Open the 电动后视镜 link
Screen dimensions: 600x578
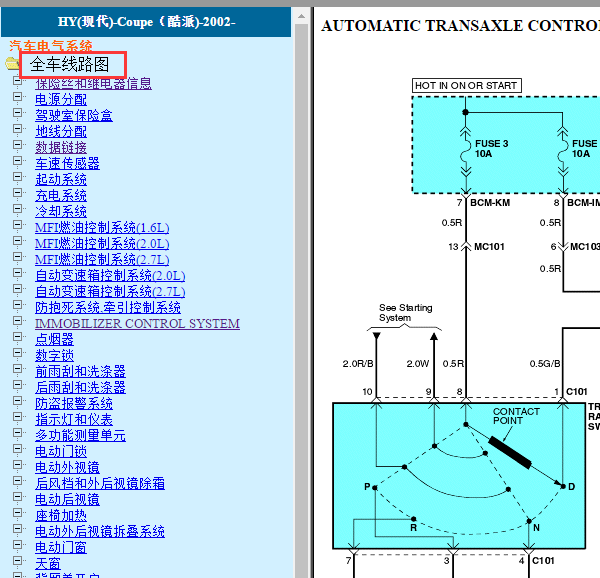(67, 500)
